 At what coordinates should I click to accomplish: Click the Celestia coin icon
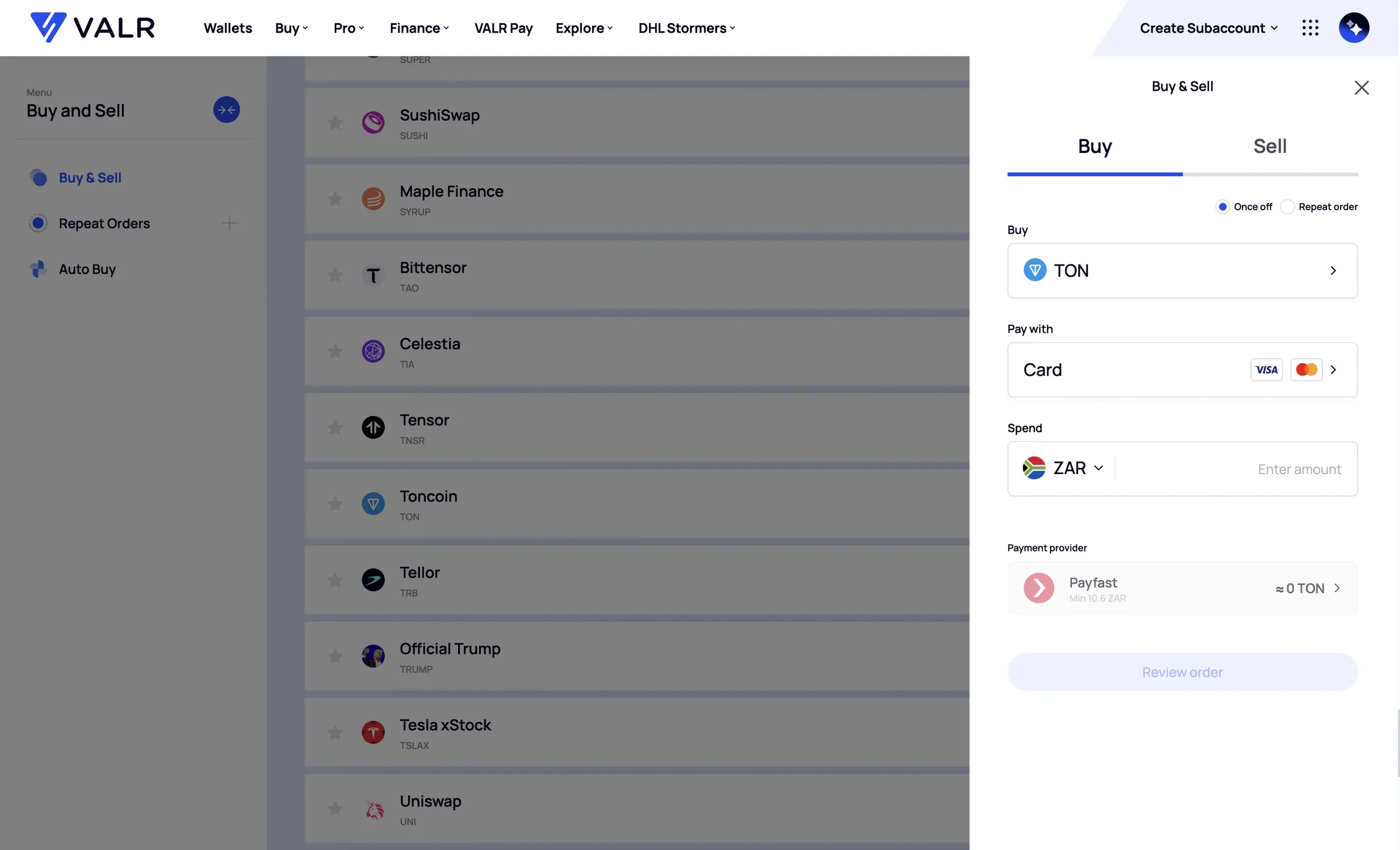tap(374, 351)
